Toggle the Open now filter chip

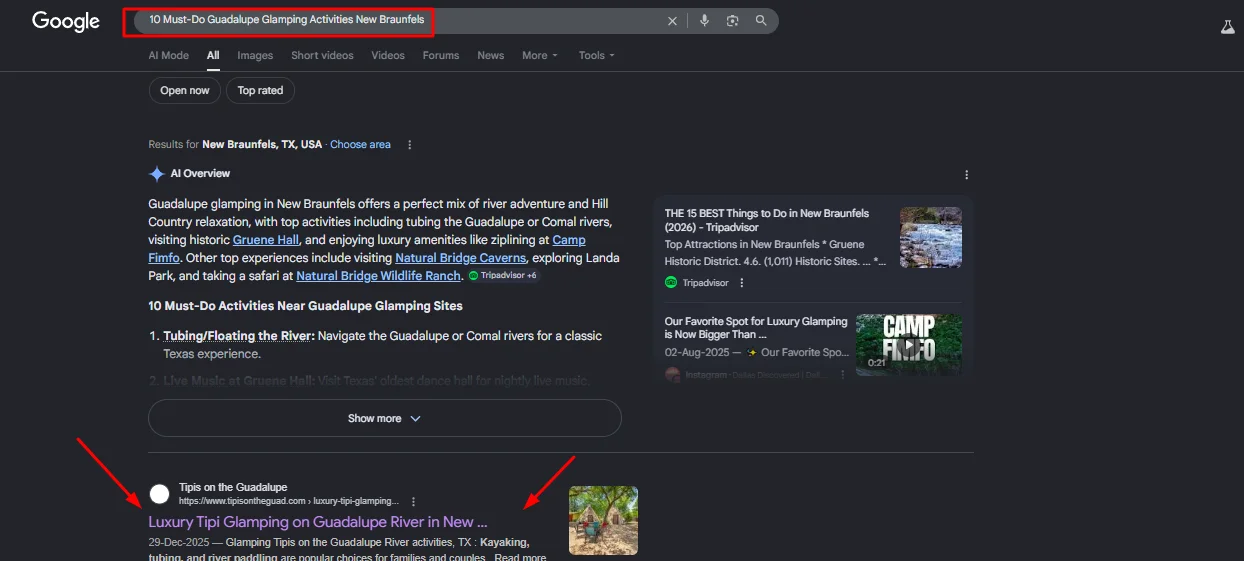[x=185, y=90]
